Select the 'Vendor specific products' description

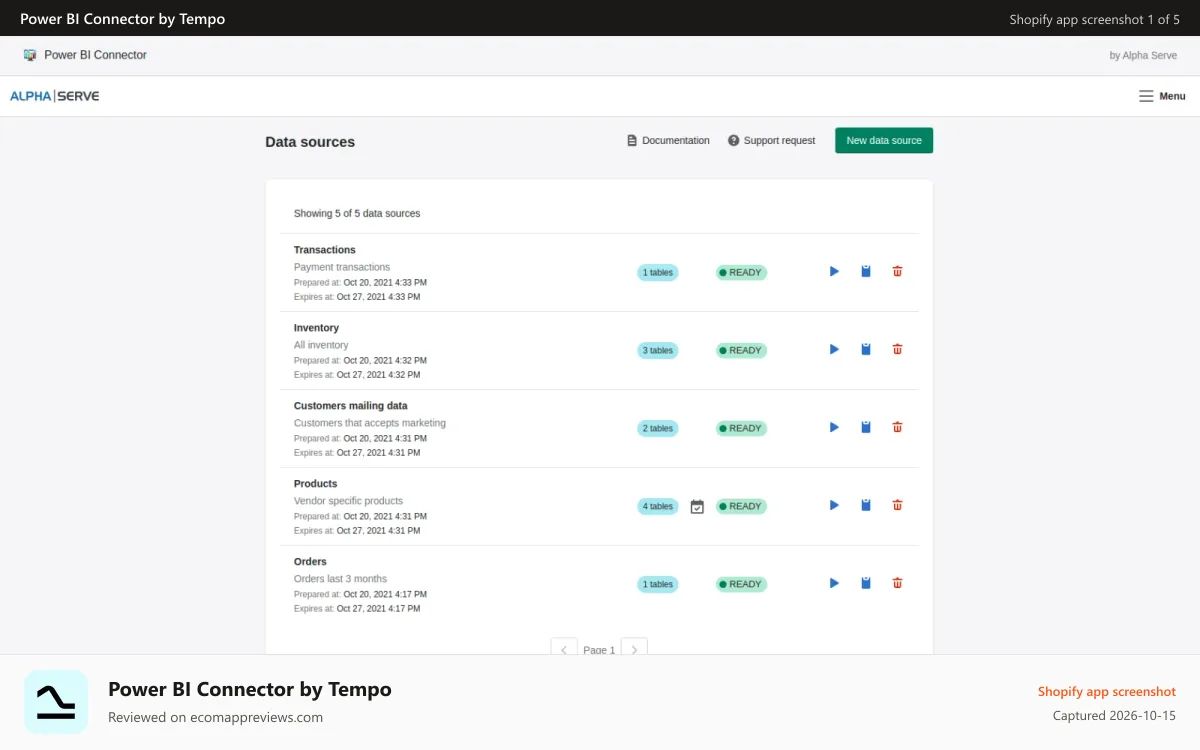(348, 501)
